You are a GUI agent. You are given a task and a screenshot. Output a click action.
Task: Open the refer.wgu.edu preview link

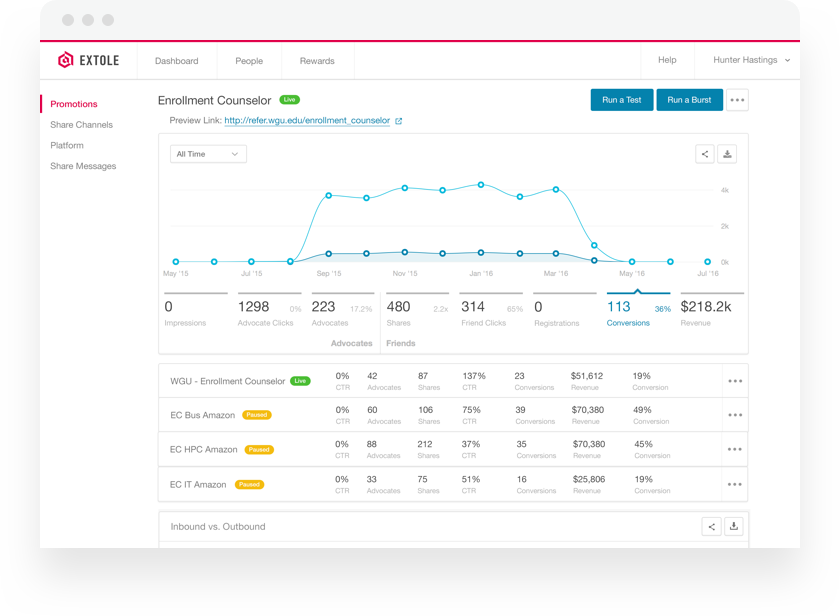click(x=307, y=121)
